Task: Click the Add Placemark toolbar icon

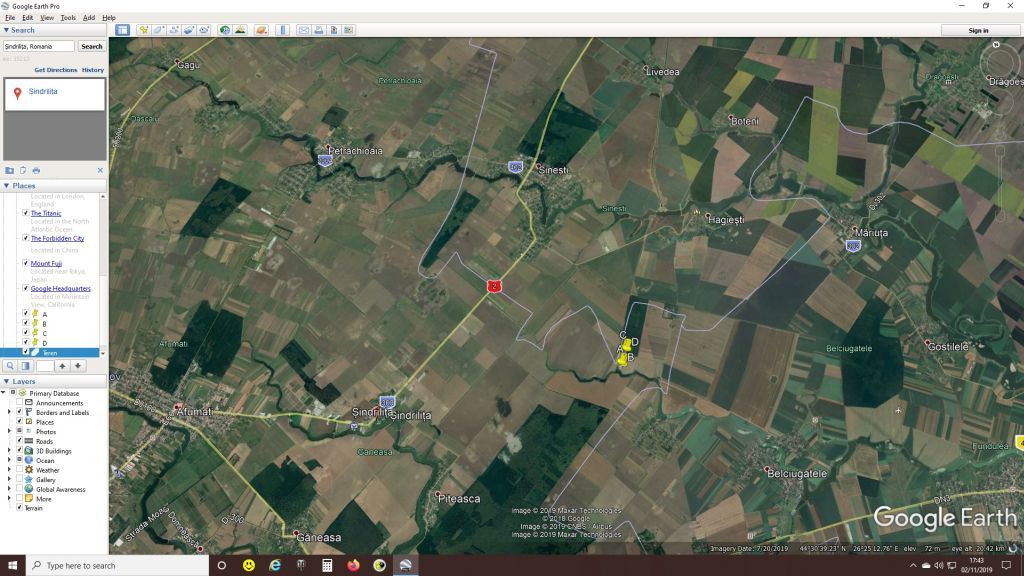Action: pyautogui.click(x=144, y=30)
